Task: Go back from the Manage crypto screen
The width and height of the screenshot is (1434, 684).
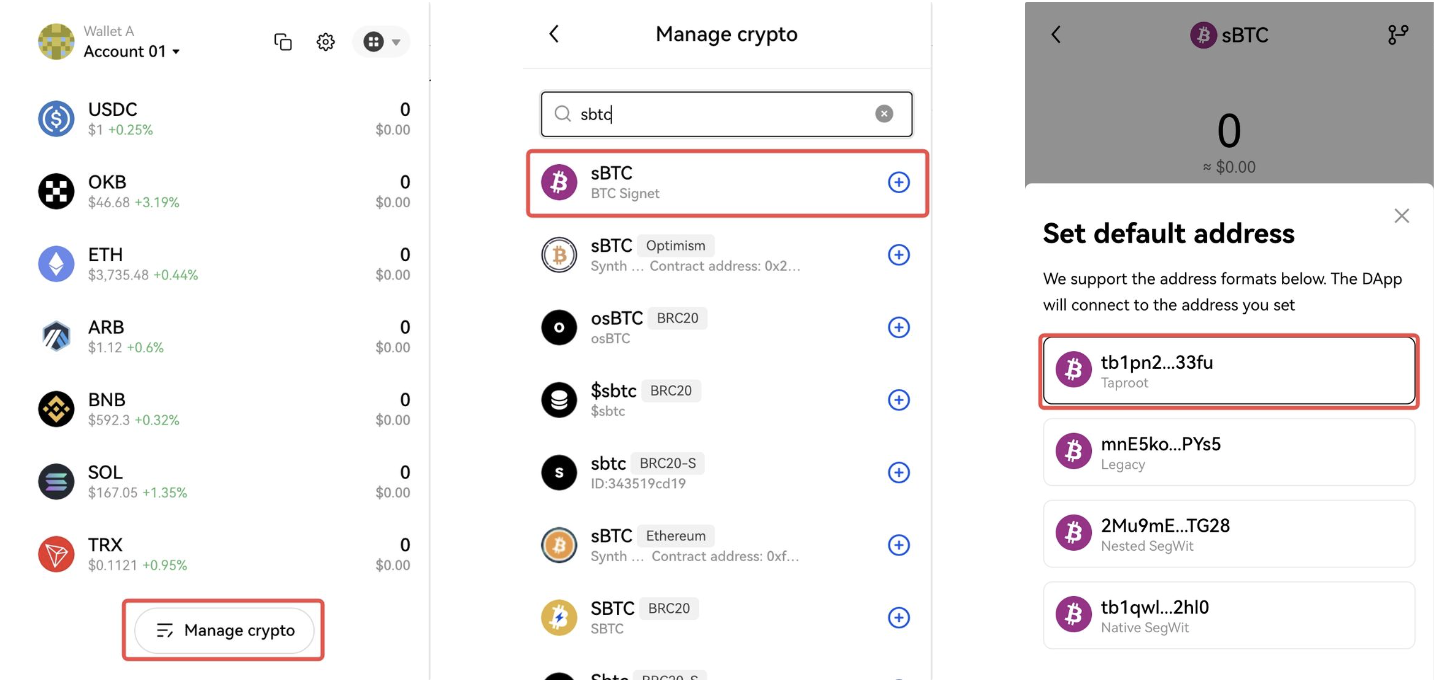Action: click(554, 34)
